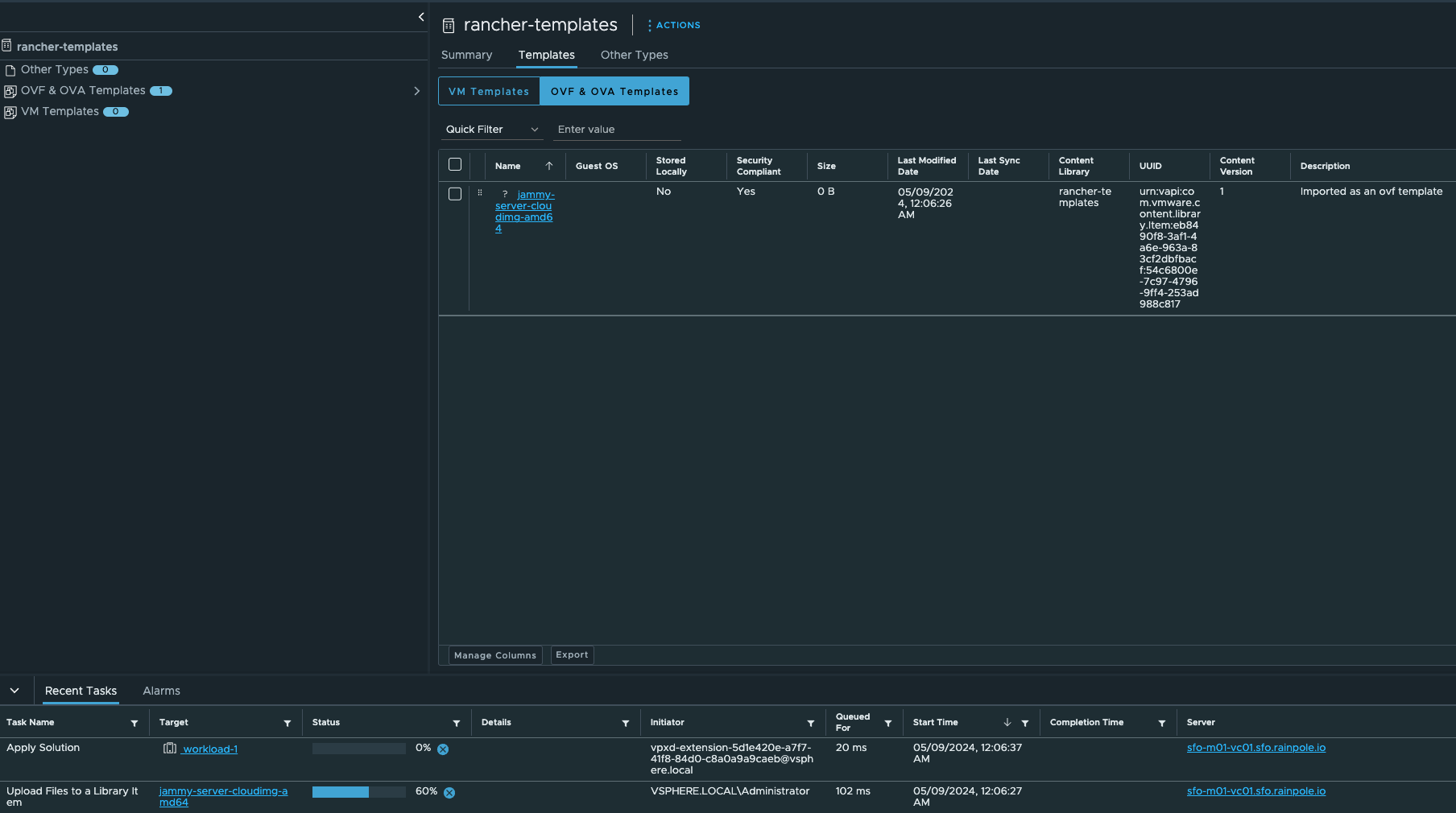Click the Stored Locally column header
Viewport: 1456px width, 813px height.
(x=672, y=166)
